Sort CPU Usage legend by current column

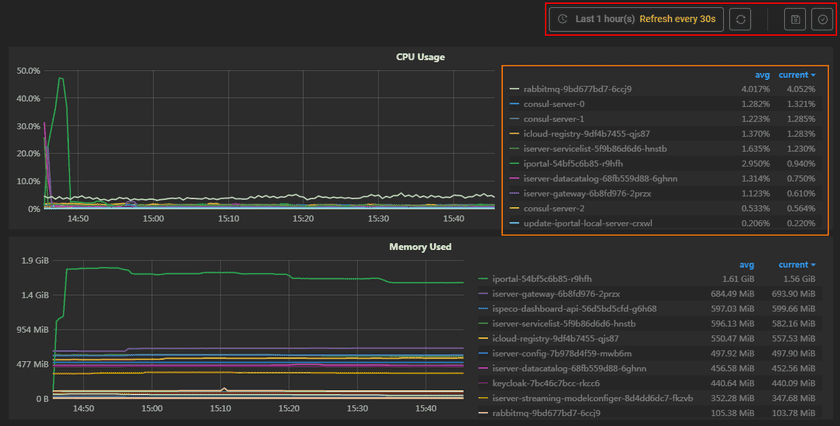click(796, 75)
